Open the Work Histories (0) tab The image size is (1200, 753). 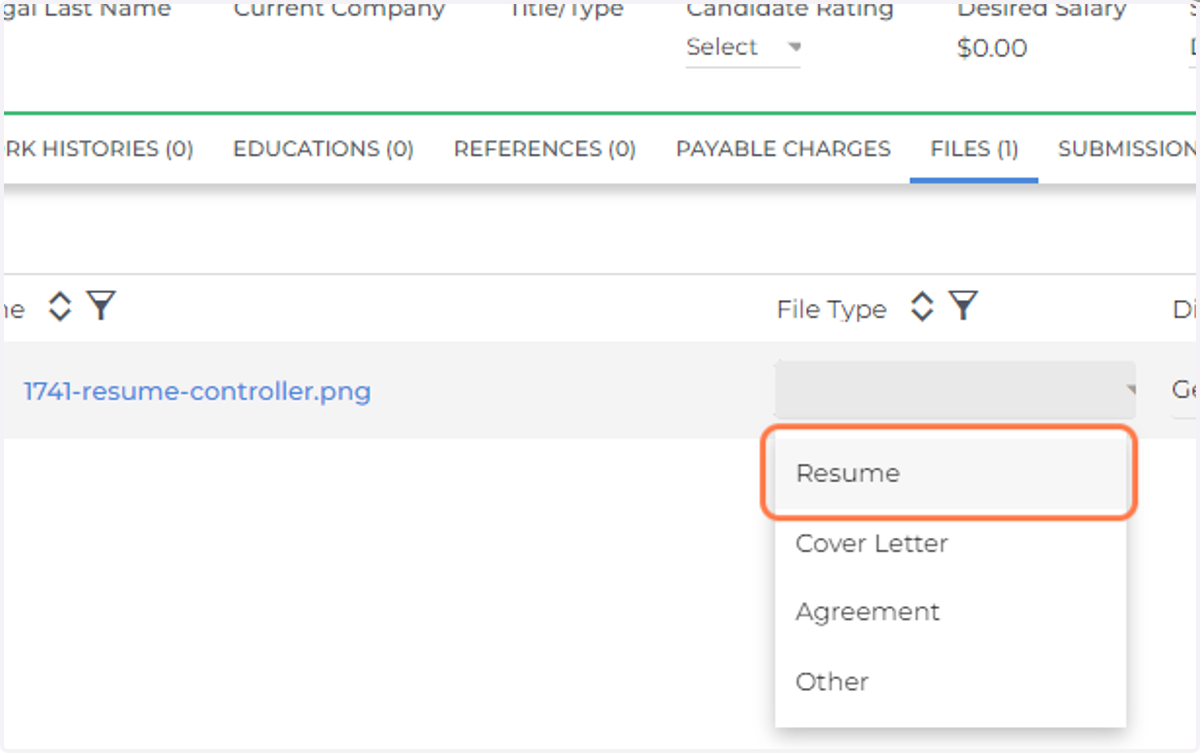pyautogui.click(x=99, y=149)
